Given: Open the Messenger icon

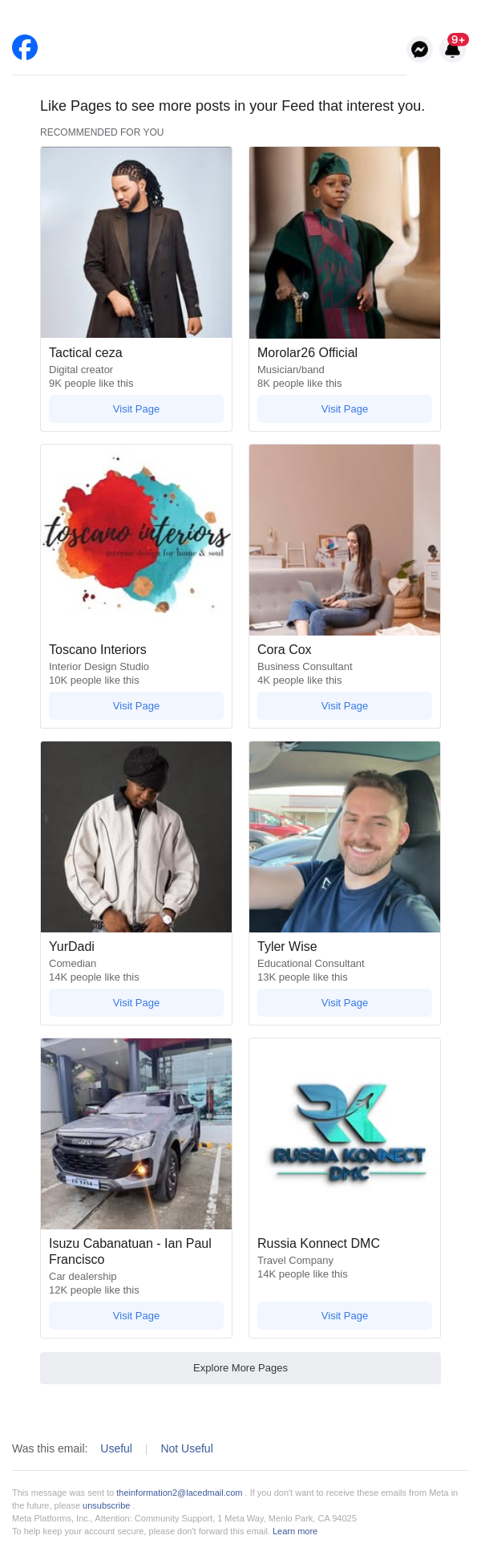Looking at the screenshot, I should click(419, 50).
